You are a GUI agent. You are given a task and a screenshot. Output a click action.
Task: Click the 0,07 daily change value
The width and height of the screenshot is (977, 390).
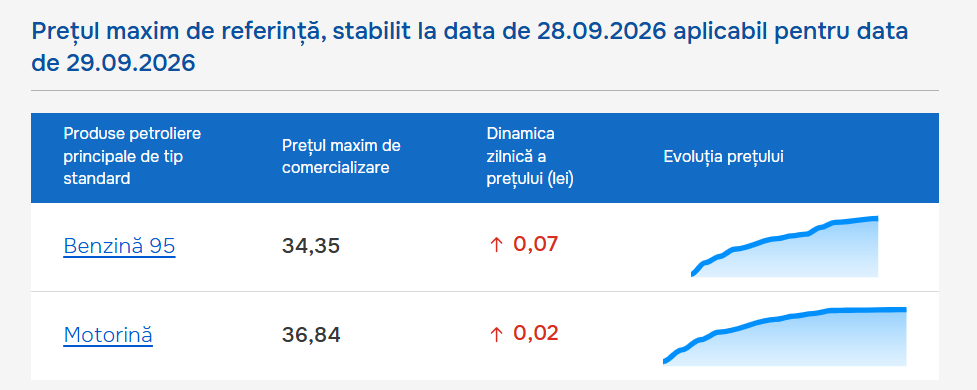pos(536,244)
